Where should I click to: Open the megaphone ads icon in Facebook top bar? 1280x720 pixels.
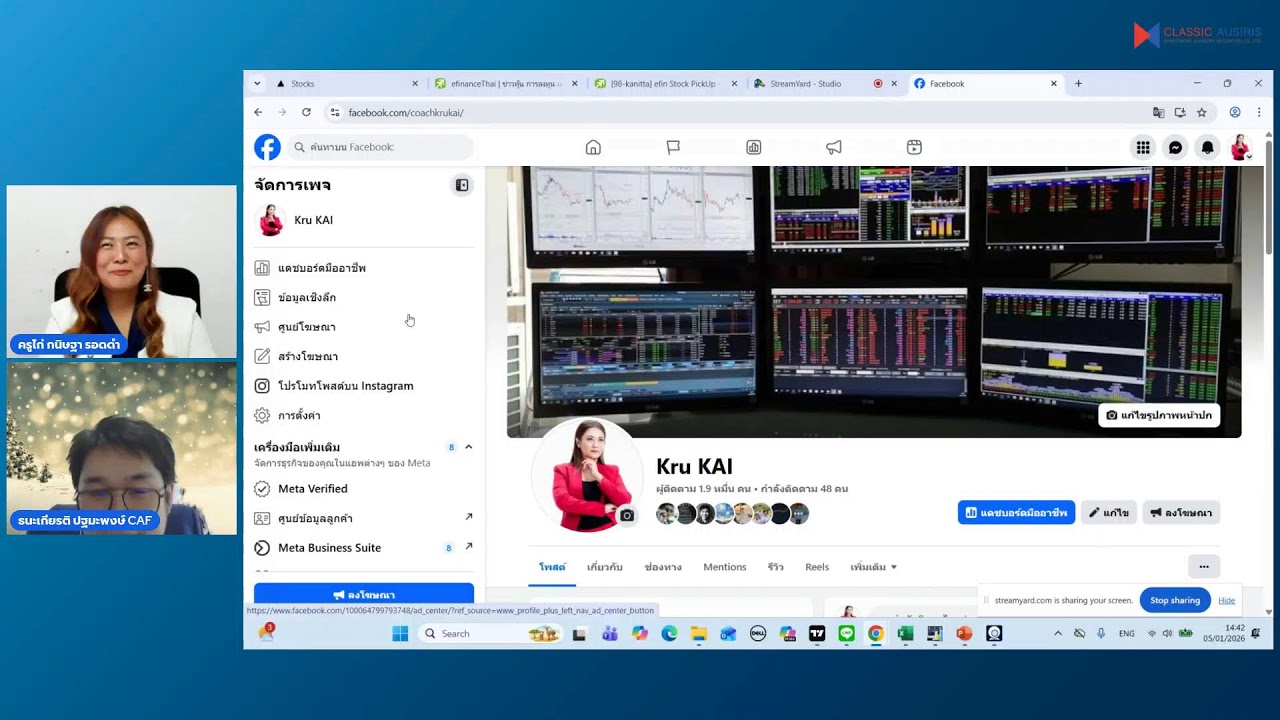pyautogui.click(x=834, y=147)
